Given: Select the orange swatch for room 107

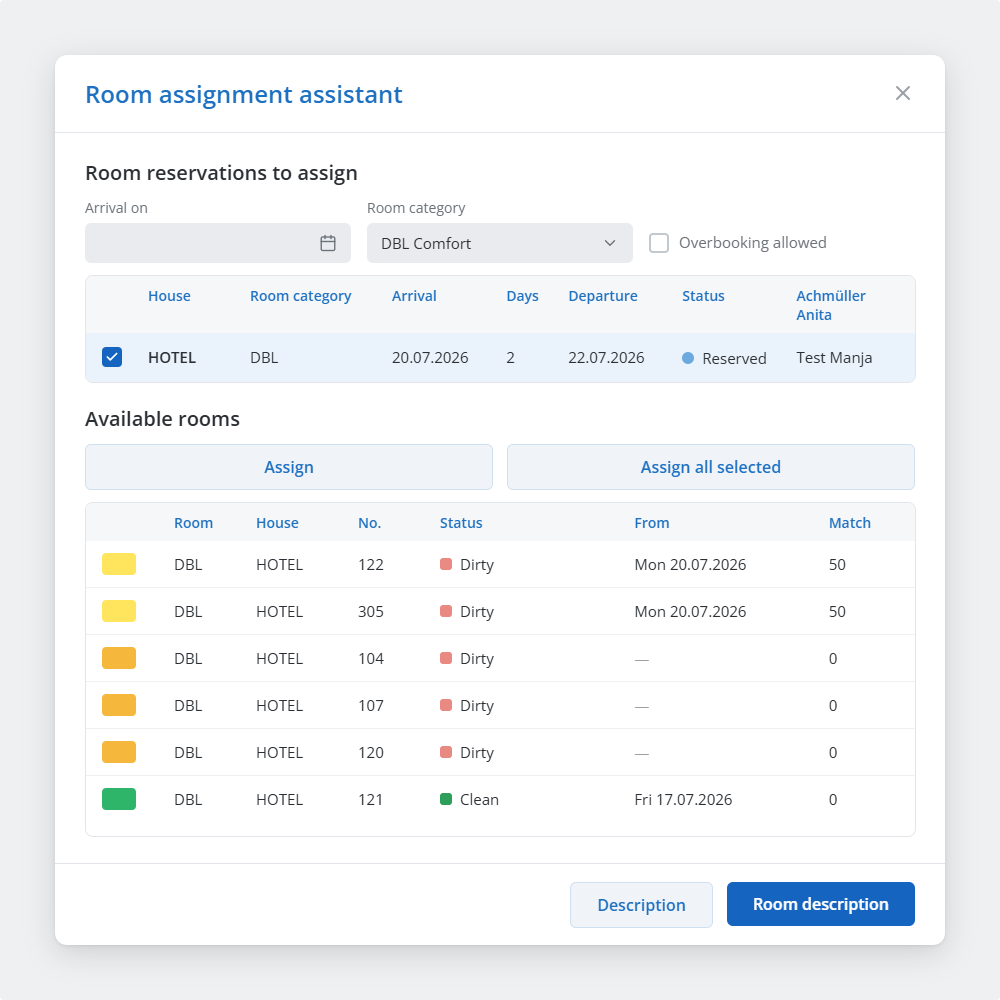Looking at the screenshot, I should pos(119,705).
